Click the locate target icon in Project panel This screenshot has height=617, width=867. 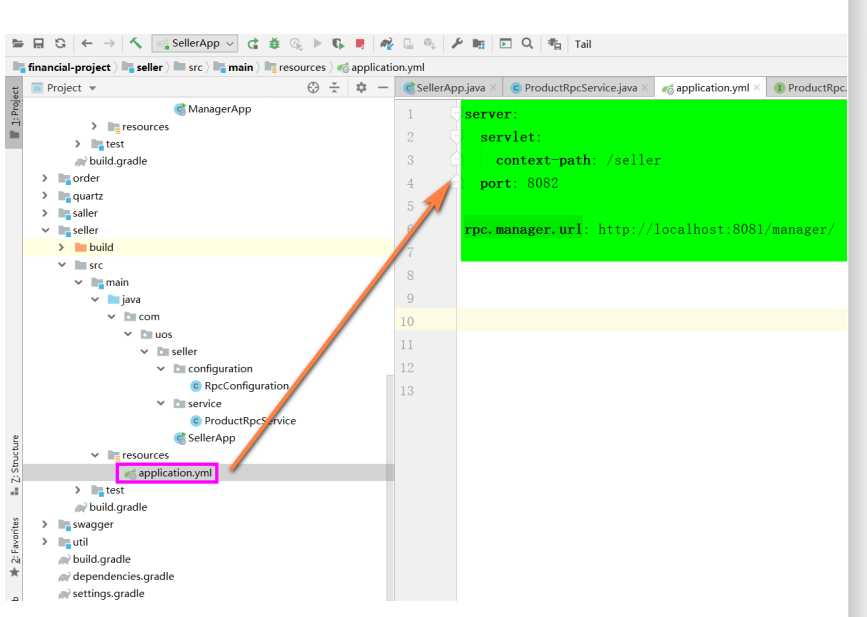(313, 88)
